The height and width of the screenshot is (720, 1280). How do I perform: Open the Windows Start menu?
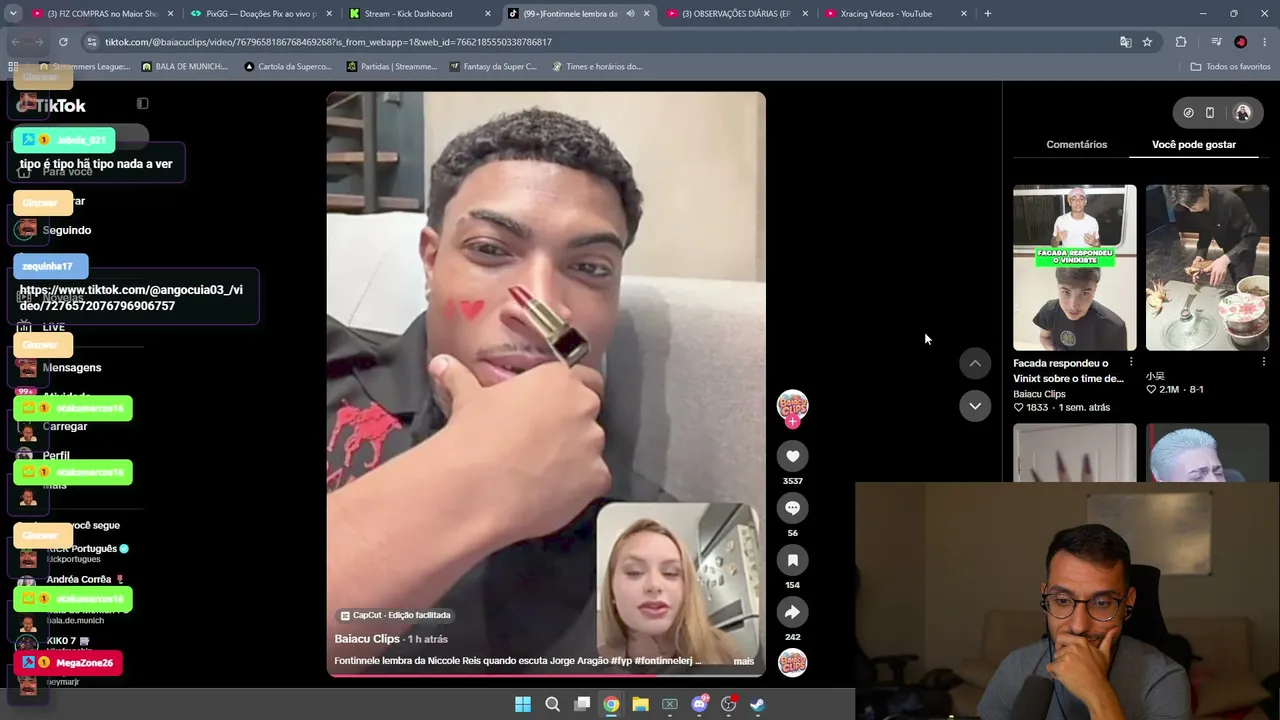pos(522,704)
